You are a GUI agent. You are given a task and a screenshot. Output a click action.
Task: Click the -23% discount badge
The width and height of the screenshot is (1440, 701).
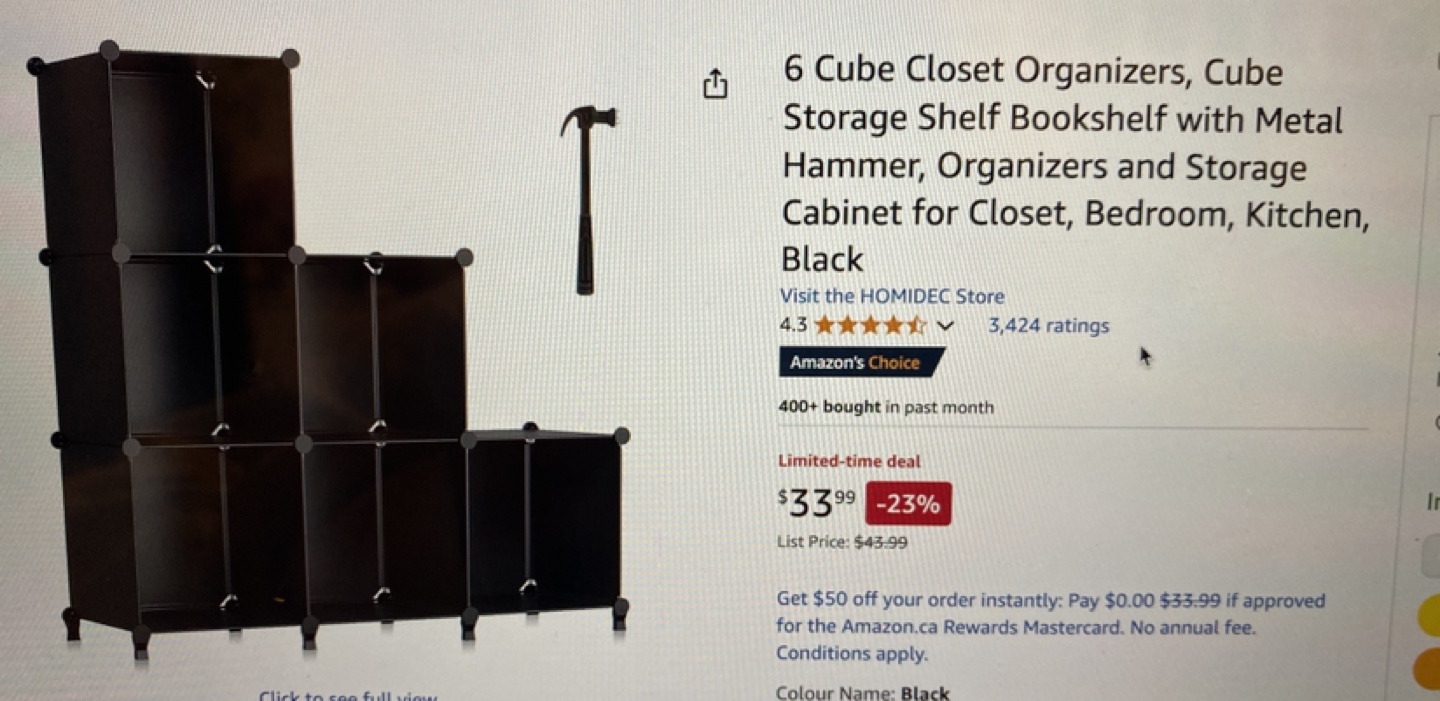(x=908, y=504)
